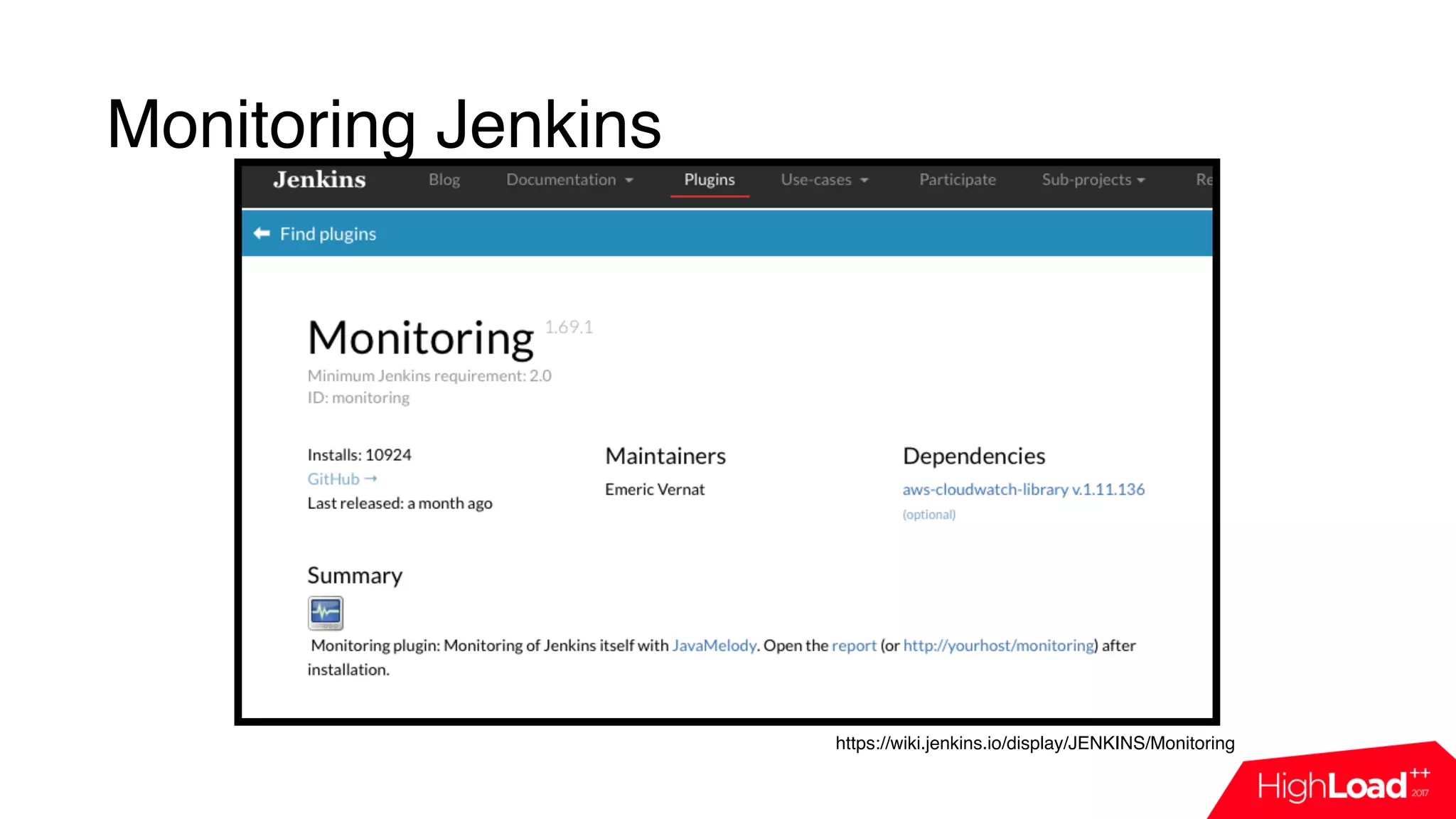
Task: Click the Summary heading
Action: [x=355, y=575]
